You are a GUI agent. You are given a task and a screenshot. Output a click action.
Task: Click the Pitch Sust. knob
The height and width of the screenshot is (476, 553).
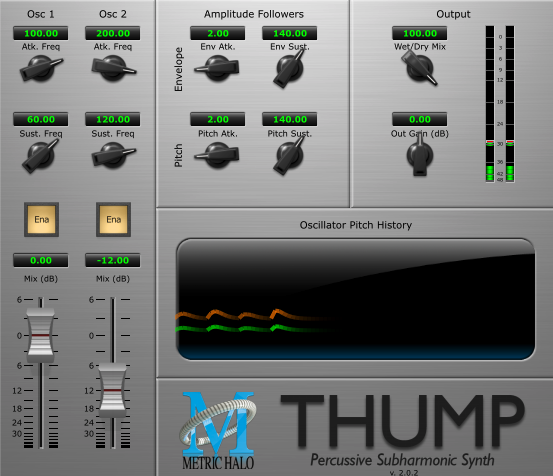point(290,155)
